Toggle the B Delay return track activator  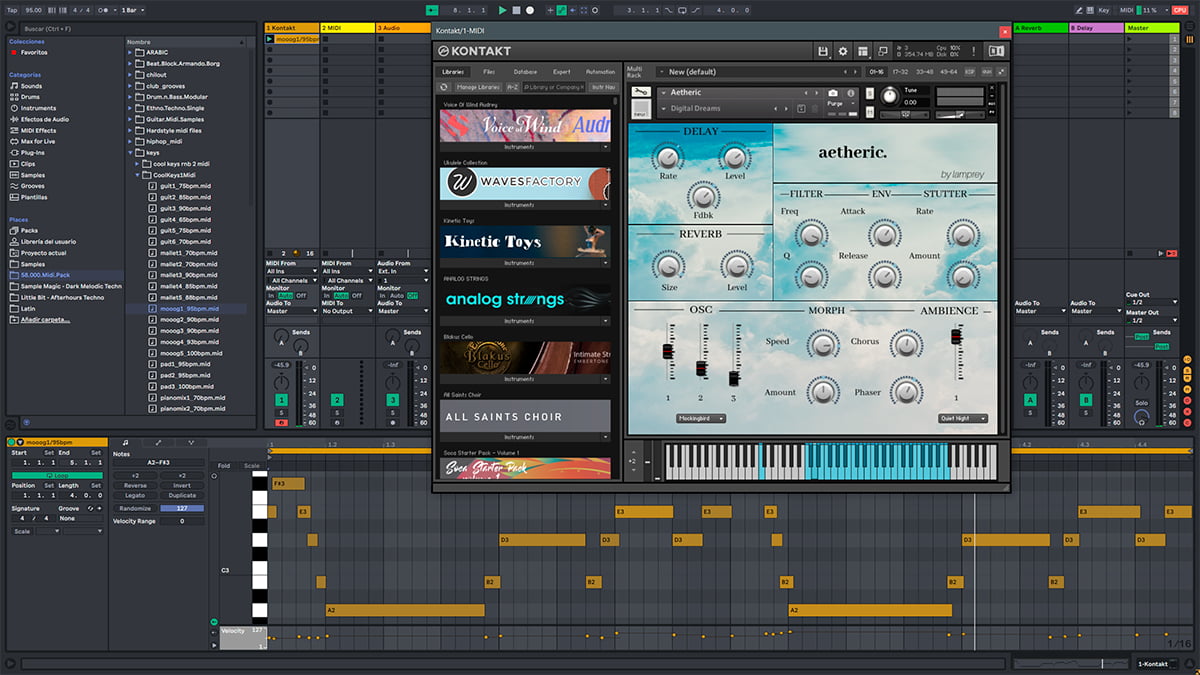1086,400
